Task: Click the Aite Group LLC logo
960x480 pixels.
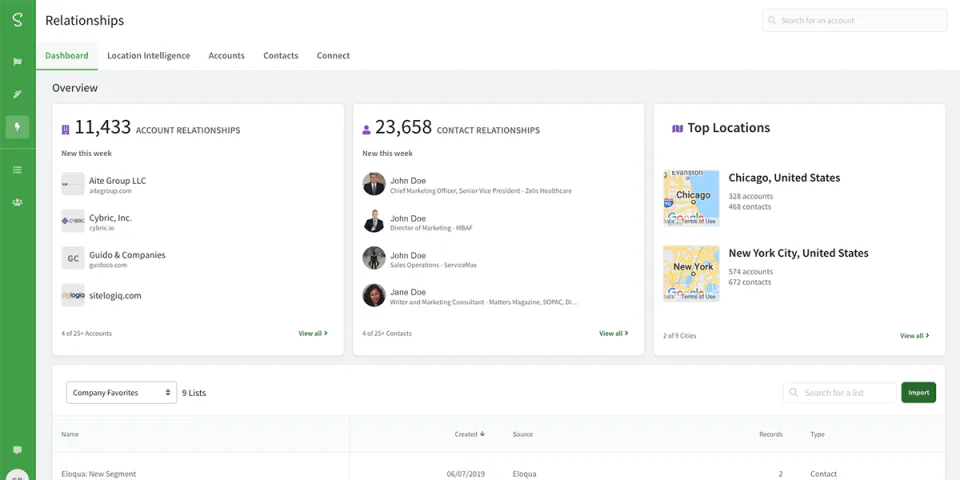Action: [x=73, y=184]
